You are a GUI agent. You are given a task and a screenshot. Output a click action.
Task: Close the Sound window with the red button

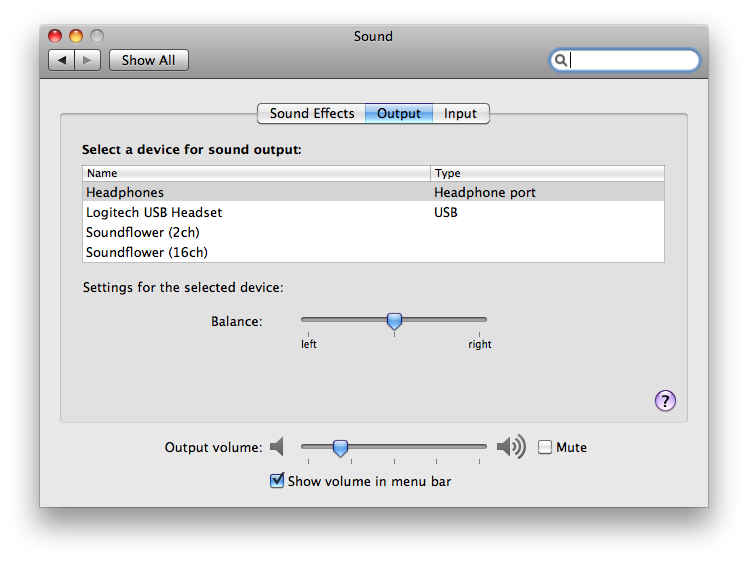coord(55,36)
